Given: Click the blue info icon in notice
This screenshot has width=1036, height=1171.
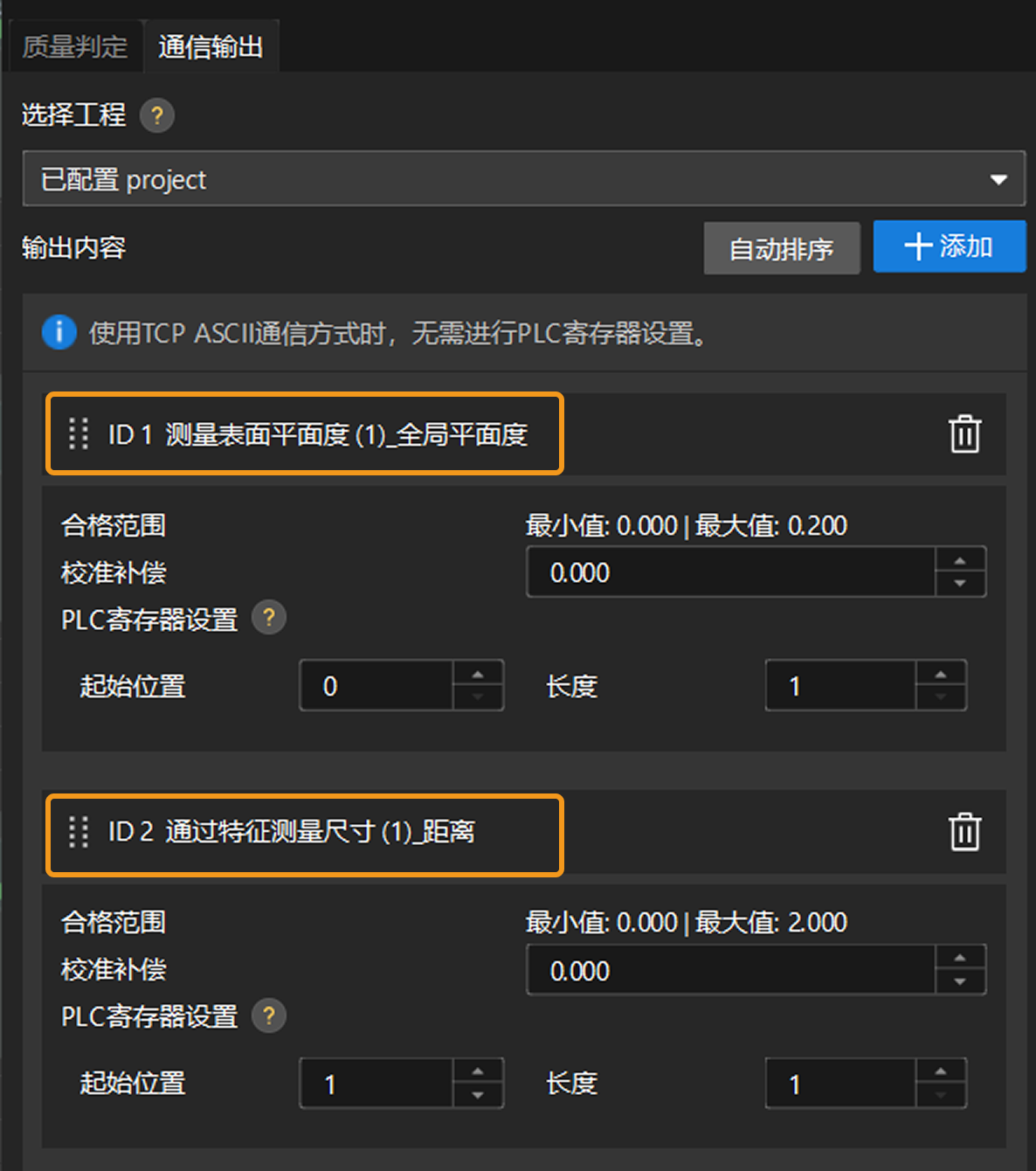Looking at the screenshot, I should click(x=59, y=332).
